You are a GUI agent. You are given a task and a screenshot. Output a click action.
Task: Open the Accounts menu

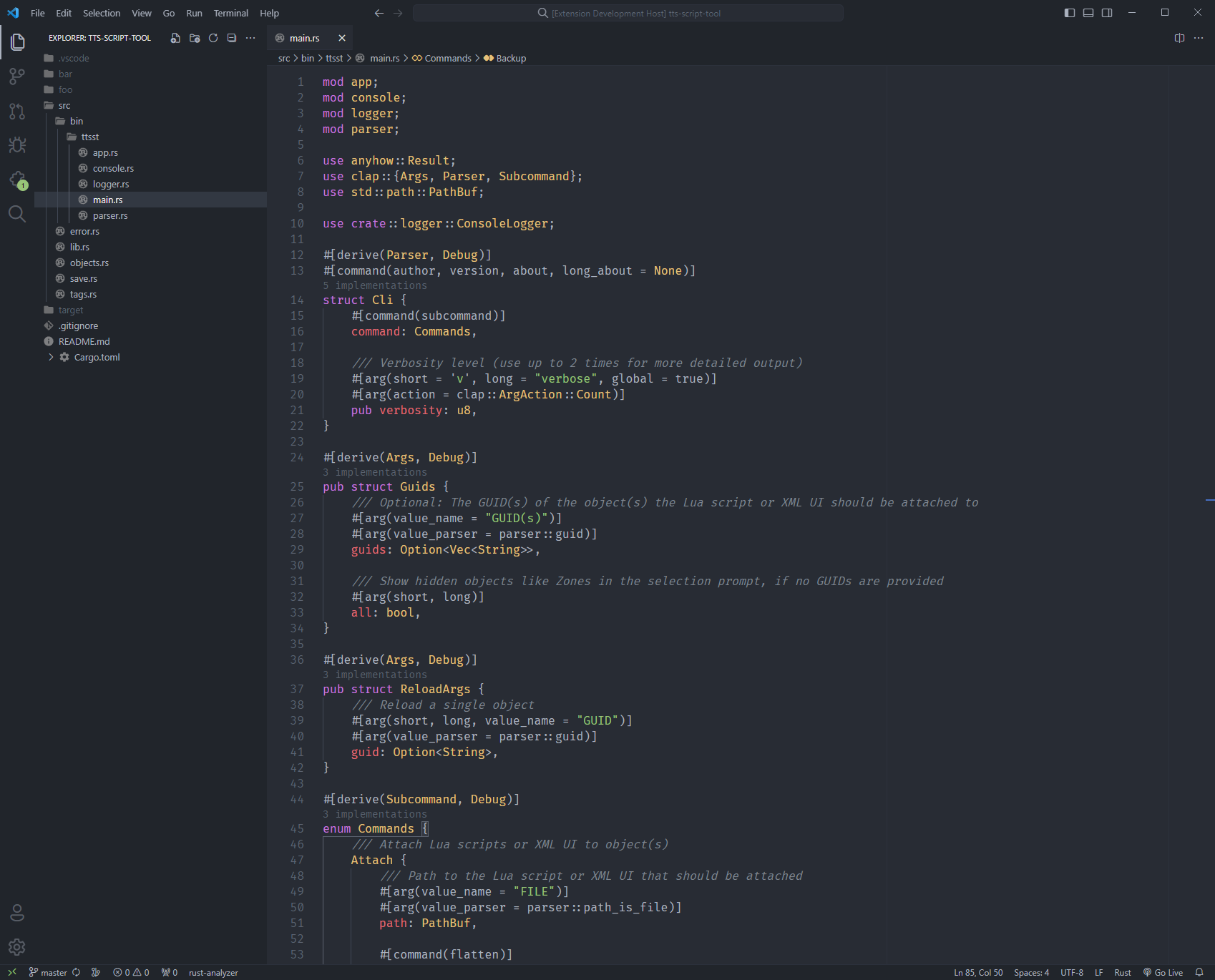pos(17,913)
